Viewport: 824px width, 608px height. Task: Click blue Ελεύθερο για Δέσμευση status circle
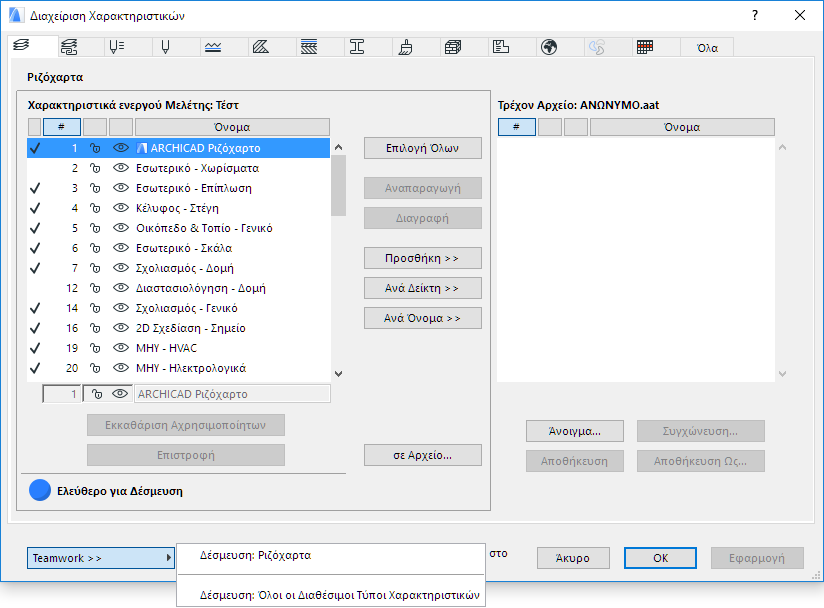point(40,490)
